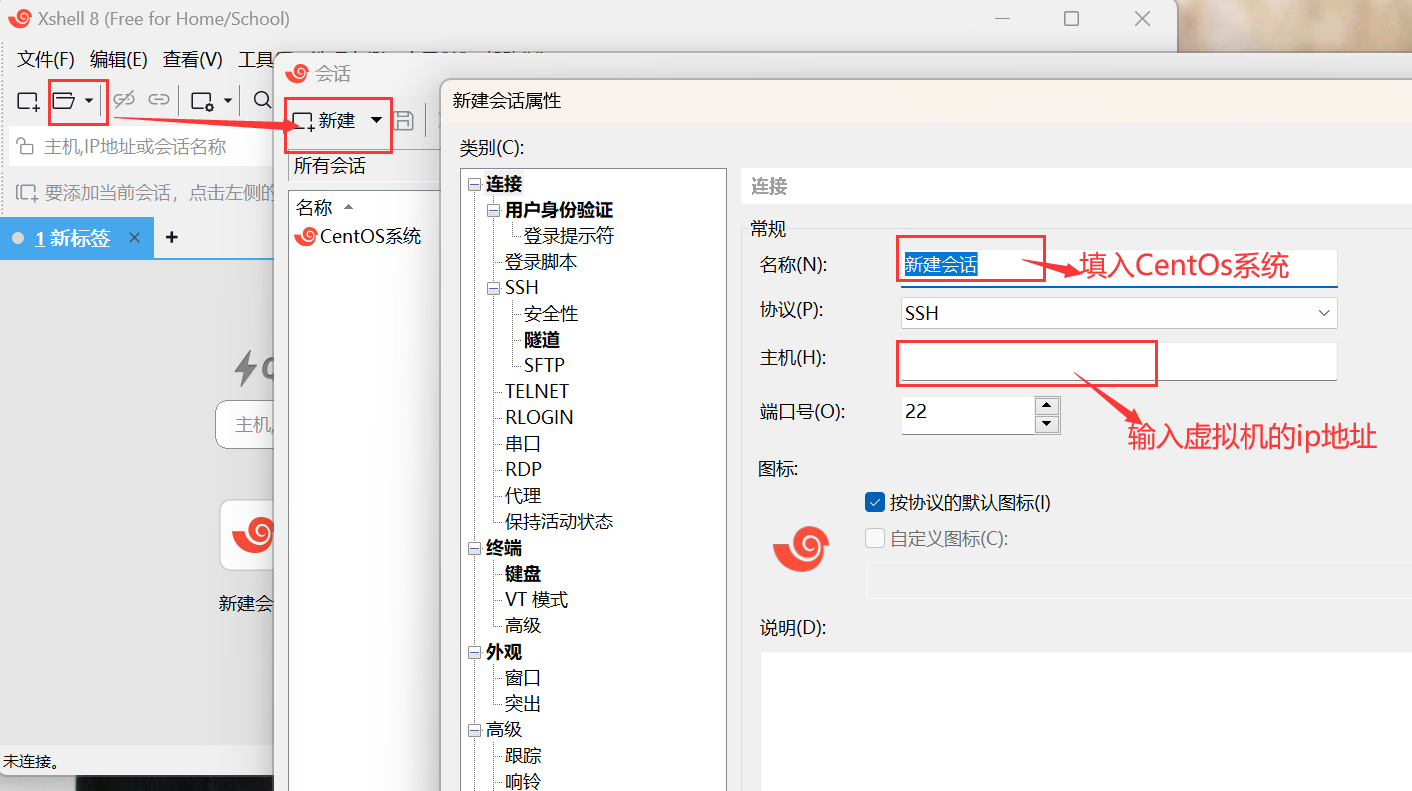Viewport: 1412px width, 791px height.
Task: Close the 新标签 tab with its X
Action: pyautogui.click(x=135, y=238)
